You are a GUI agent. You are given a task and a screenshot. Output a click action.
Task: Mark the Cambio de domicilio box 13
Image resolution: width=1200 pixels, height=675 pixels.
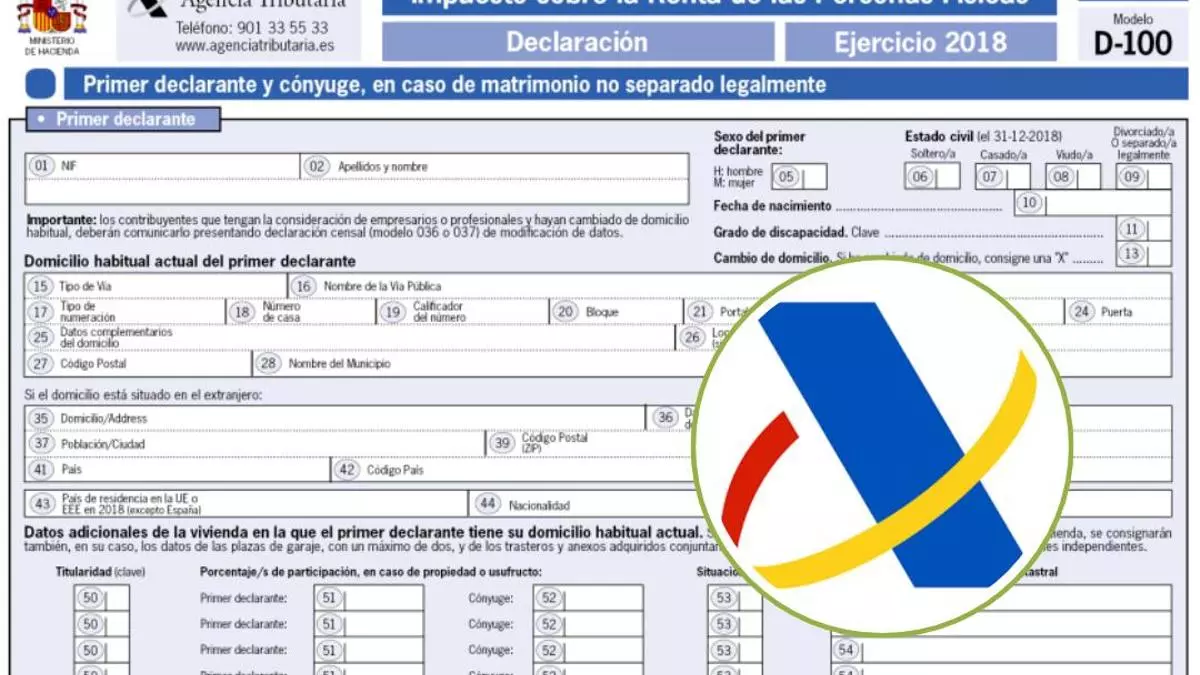click(x=1158, y=255)
